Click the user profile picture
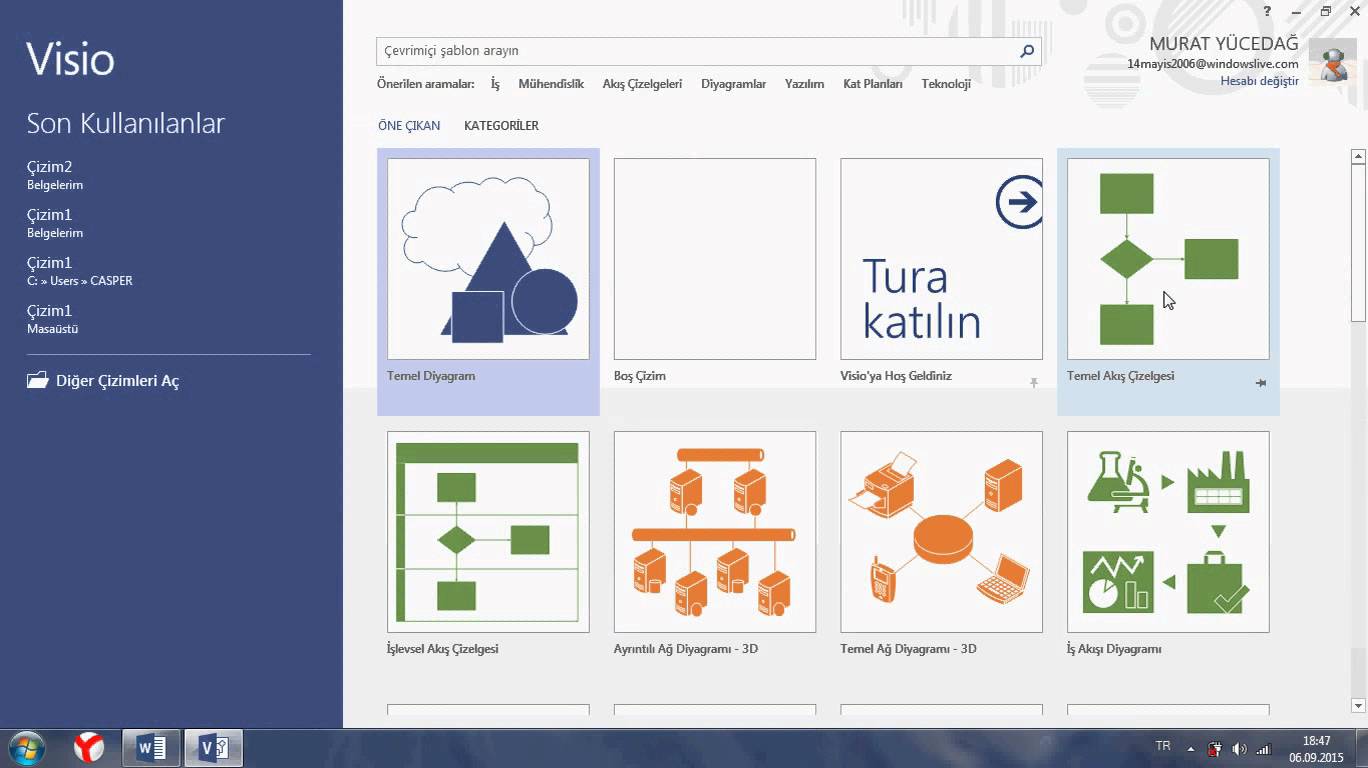 click(1332, 62)
